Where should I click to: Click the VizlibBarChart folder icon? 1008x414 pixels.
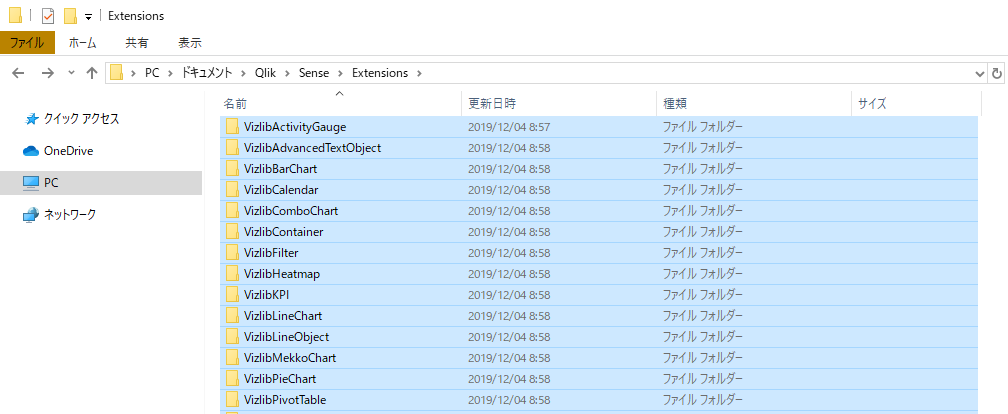pyautogui.click(x=232, y=169)
